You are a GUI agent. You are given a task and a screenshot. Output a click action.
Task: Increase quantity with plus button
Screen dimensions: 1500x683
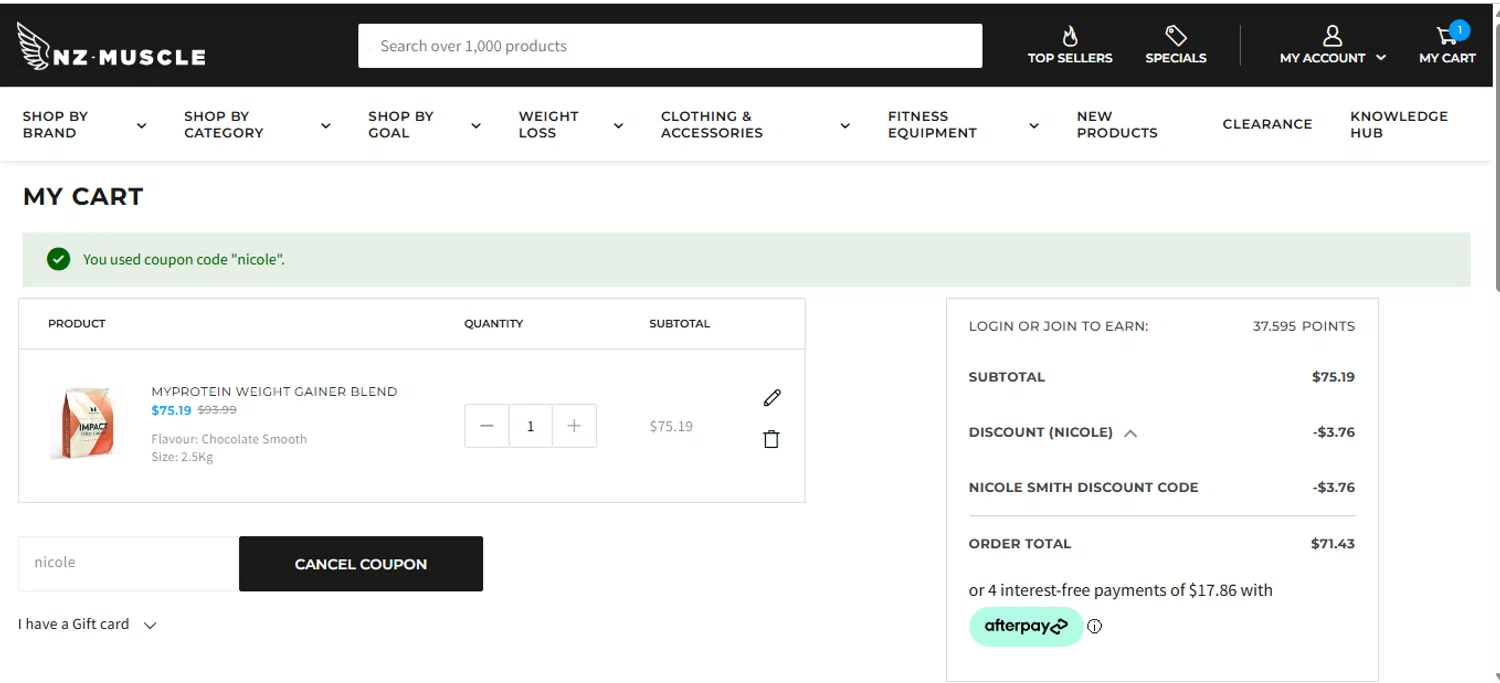pyautogui.click(x=574, y=426)
